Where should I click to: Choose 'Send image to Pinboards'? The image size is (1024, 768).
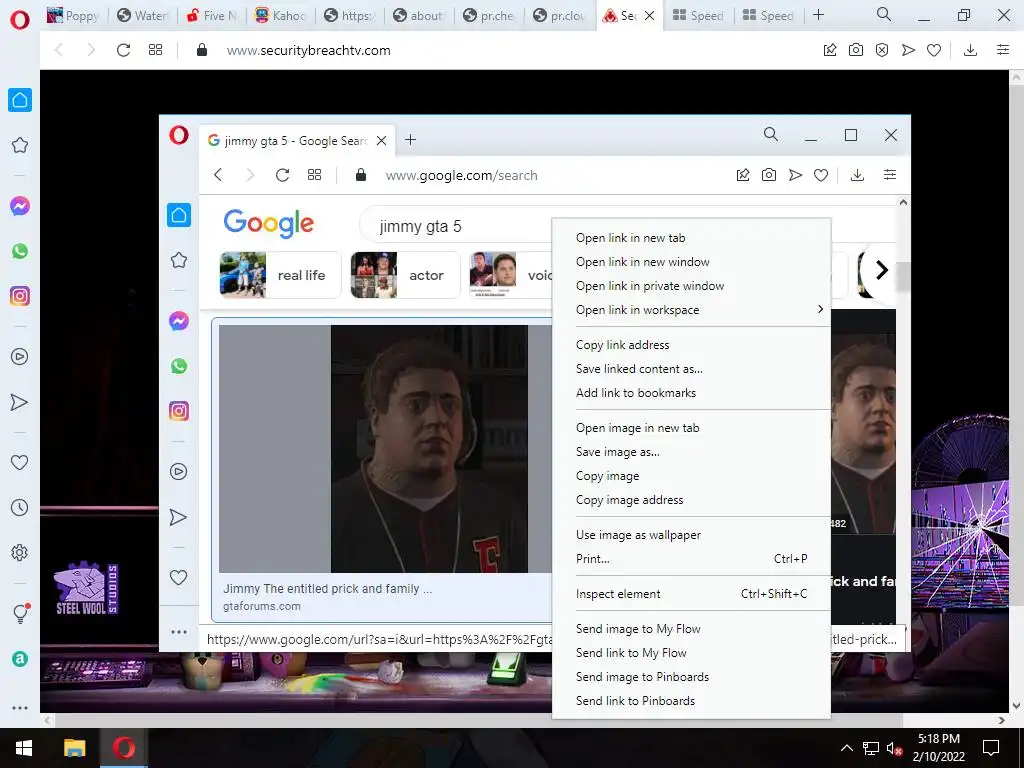691,677
